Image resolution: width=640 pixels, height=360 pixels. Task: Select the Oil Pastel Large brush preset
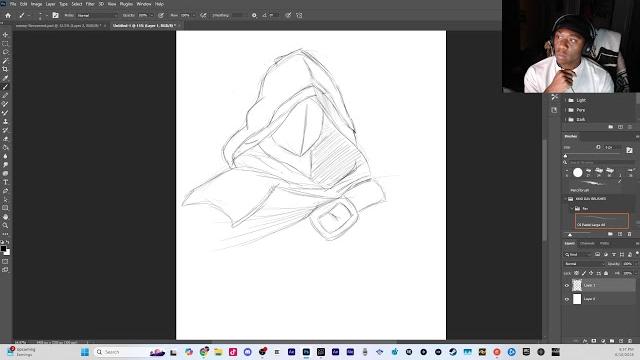[x=602, y=221]
